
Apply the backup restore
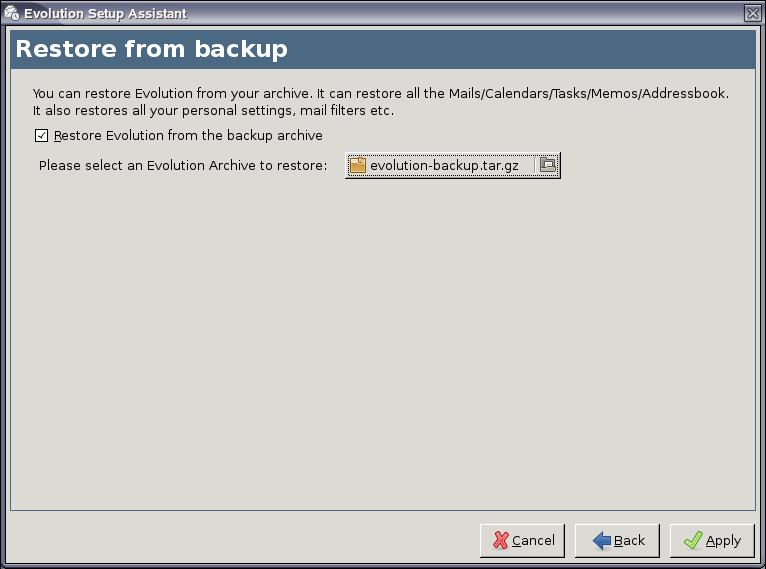coord(712,541)
